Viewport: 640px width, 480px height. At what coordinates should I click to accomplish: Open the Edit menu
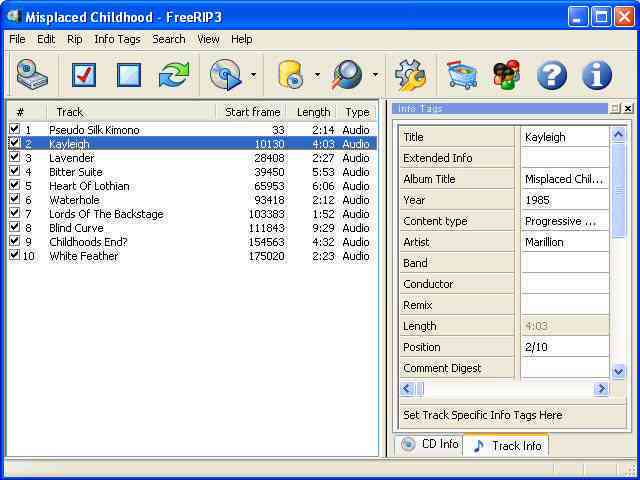coord(46,39)
